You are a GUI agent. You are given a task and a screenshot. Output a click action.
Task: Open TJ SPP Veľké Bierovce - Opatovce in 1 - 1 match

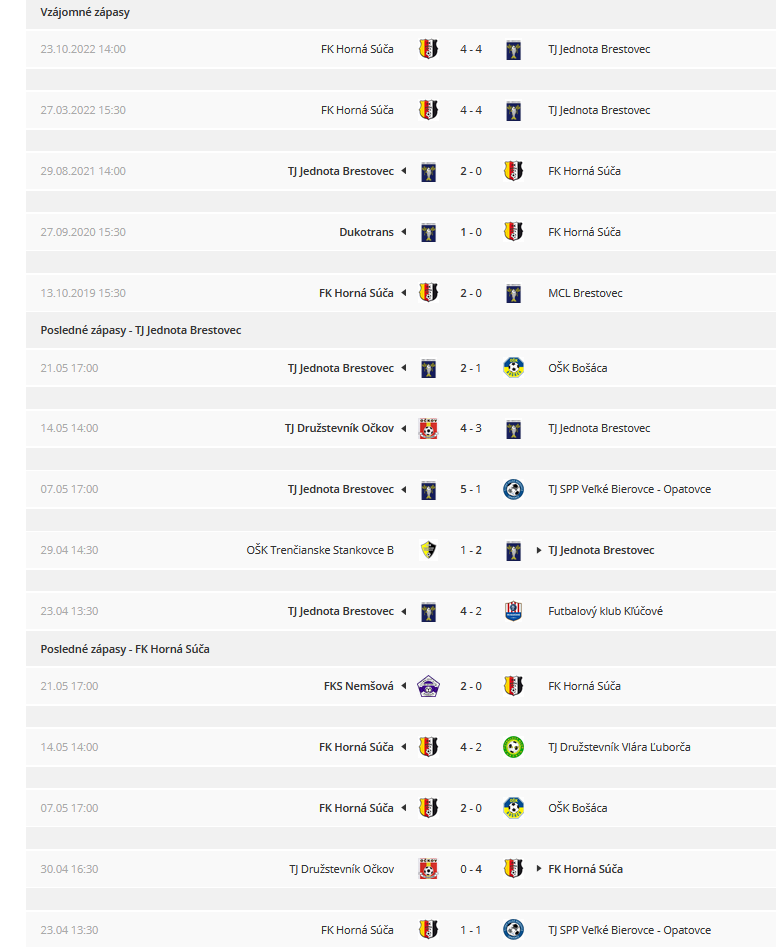[x=629, y=930]
